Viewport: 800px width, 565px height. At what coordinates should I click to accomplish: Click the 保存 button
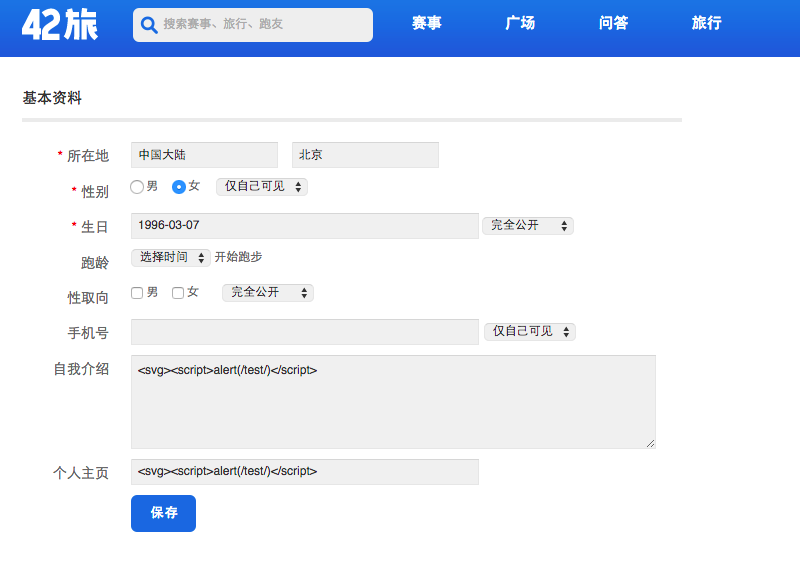pos(163,513)
